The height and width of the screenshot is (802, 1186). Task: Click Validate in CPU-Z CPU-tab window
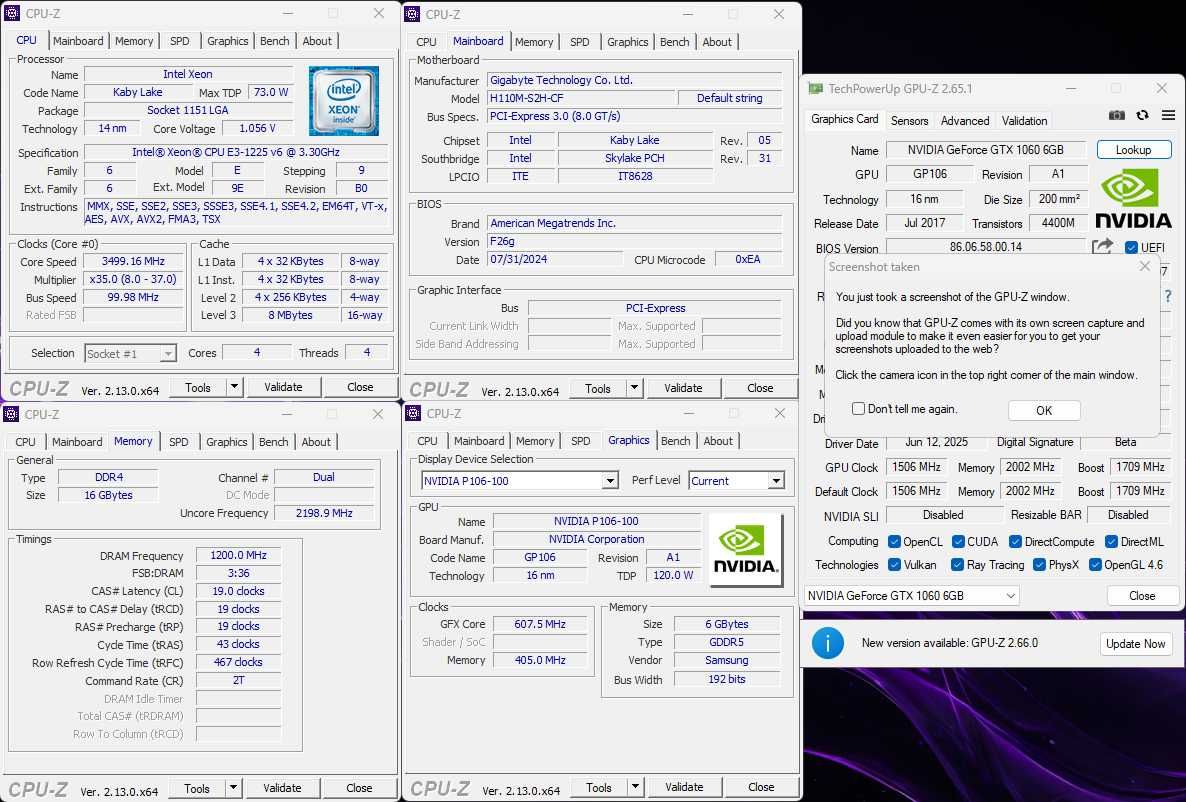pos(283,387)
